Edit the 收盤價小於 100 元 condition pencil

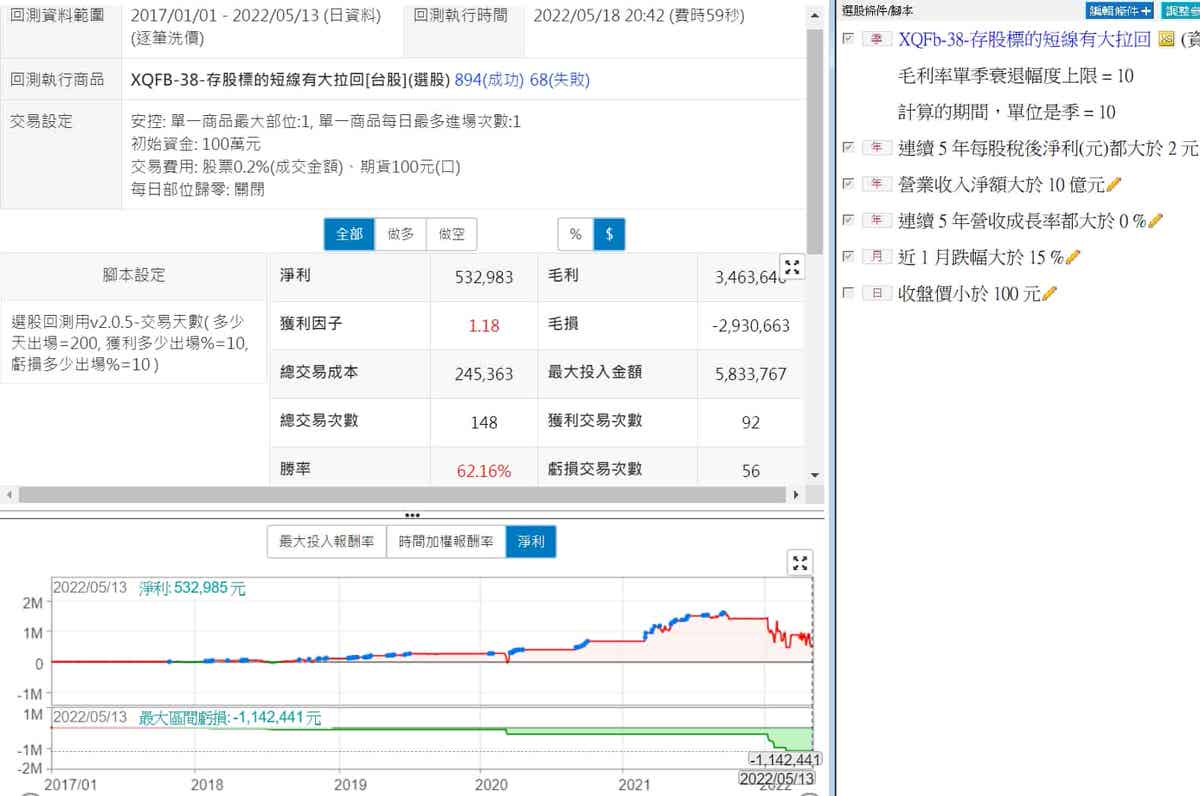point(1051,294)
